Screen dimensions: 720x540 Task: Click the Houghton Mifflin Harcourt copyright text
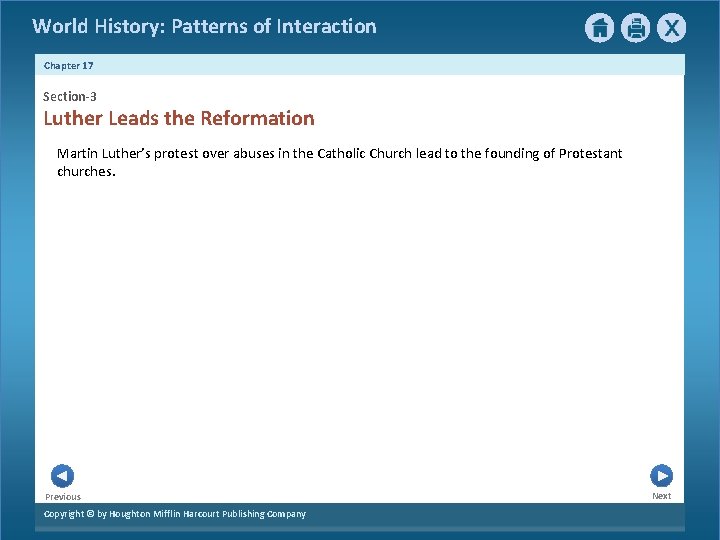pos(174,514)
